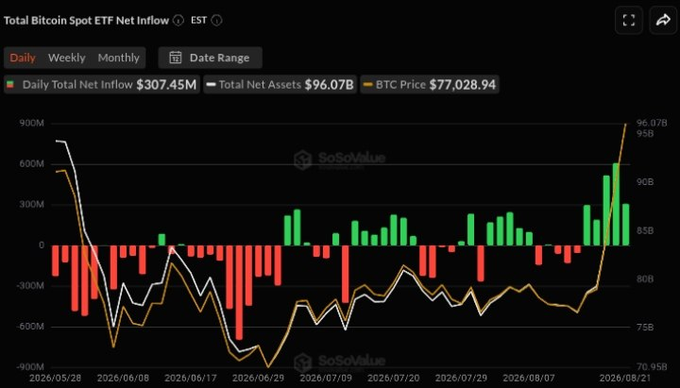Click the tallest green inflow bar
680x388 pixels.
tap(616, 204)
